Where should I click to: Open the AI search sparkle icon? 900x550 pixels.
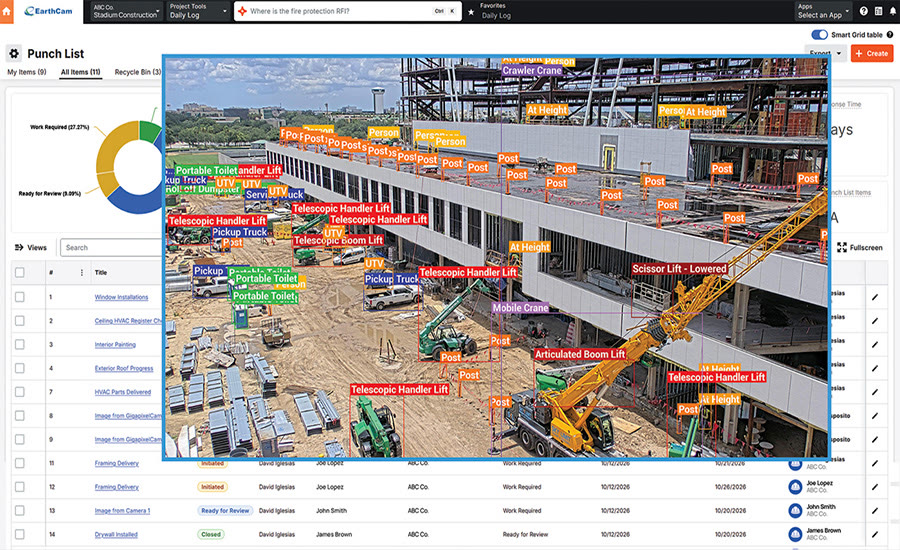coord(242,11)
